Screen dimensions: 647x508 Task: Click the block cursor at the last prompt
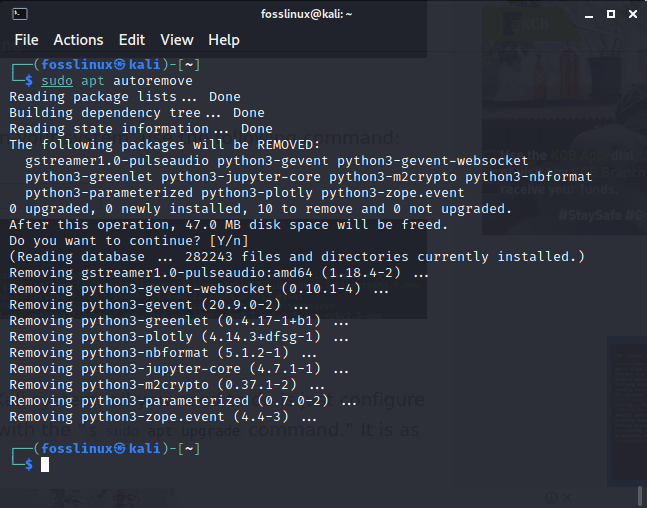45,465
